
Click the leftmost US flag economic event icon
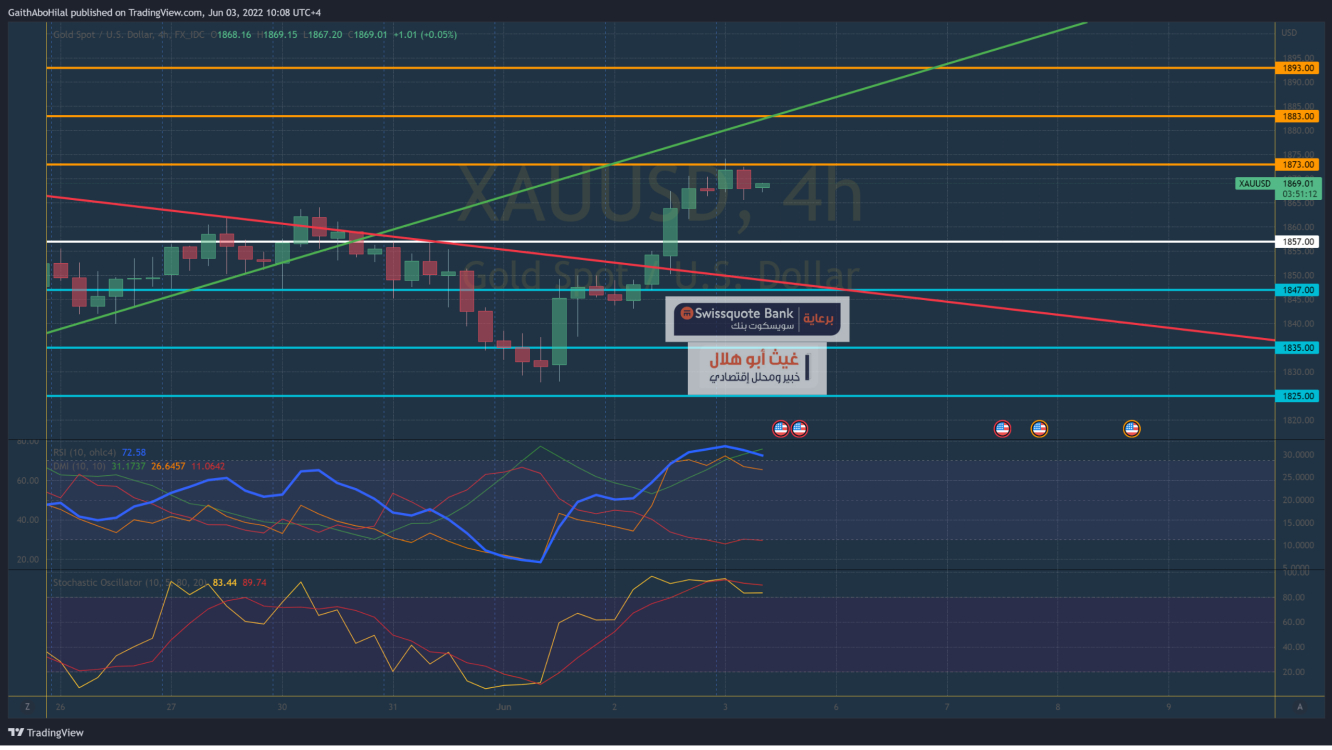780,428
